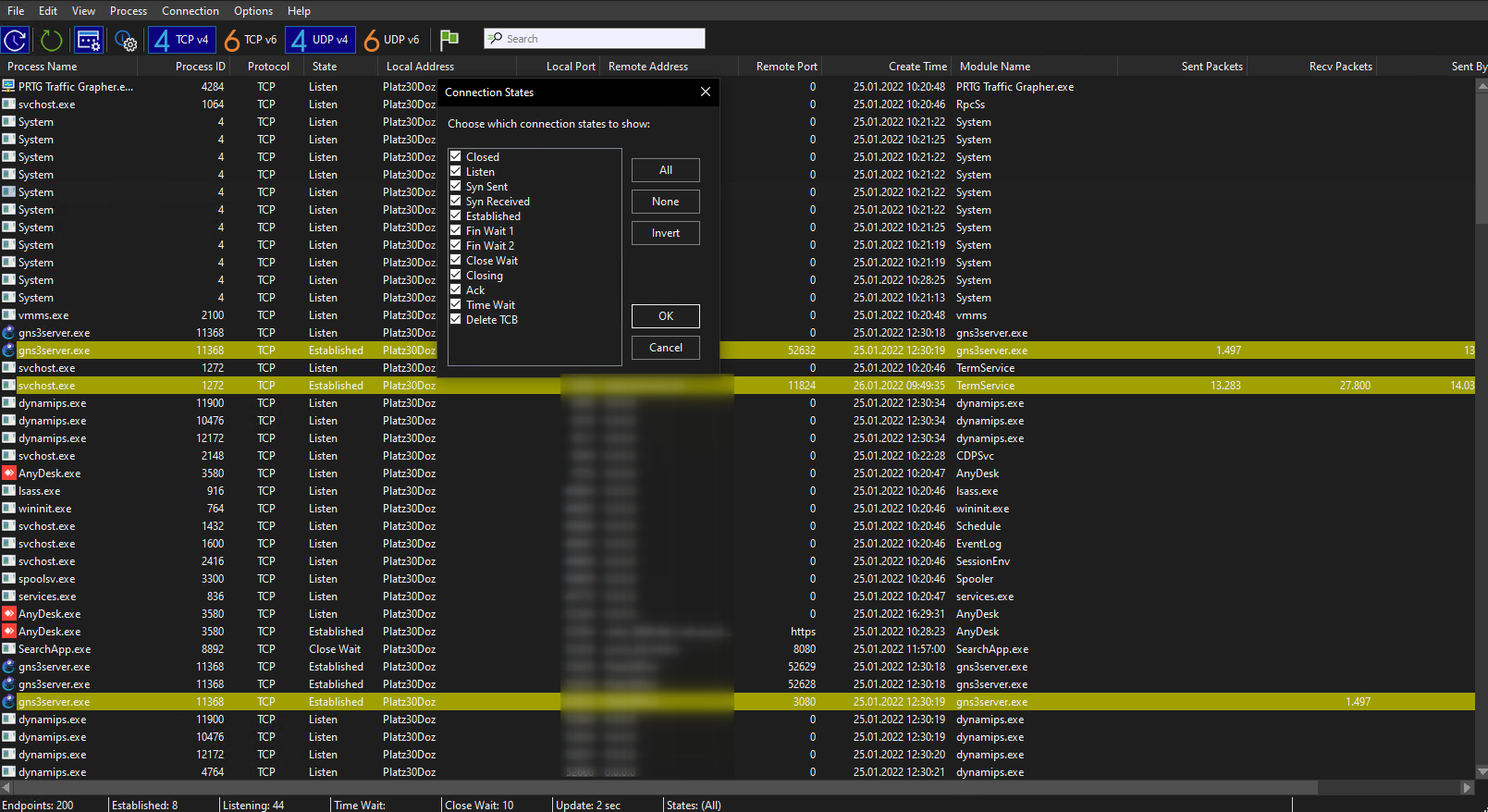The width and height of the screenshot is (1488, 812).
Task: Click the Cancel button in dialog
Action: 666,348
